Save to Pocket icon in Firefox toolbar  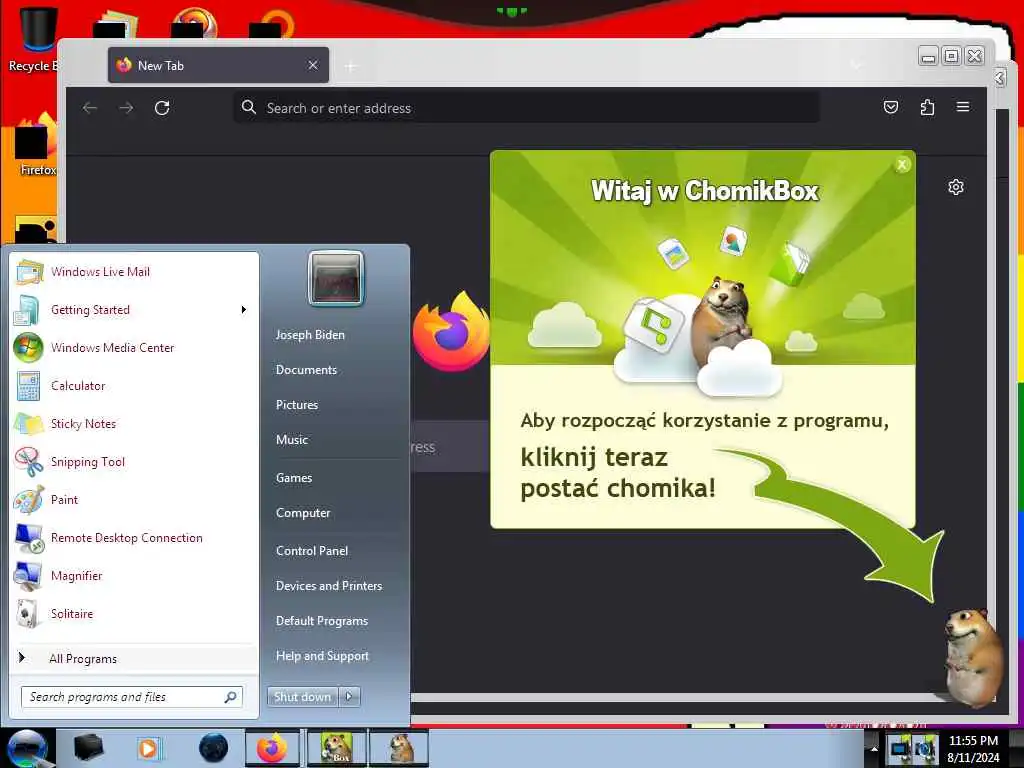(891, 107)
